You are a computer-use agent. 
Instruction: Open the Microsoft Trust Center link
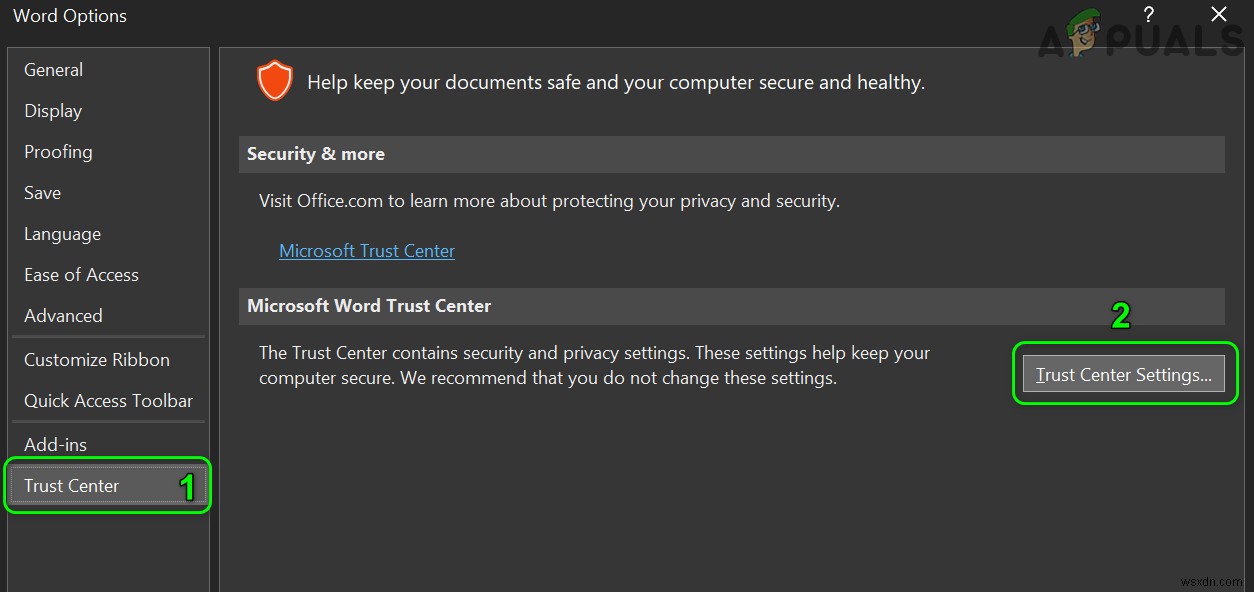(367, 251)
